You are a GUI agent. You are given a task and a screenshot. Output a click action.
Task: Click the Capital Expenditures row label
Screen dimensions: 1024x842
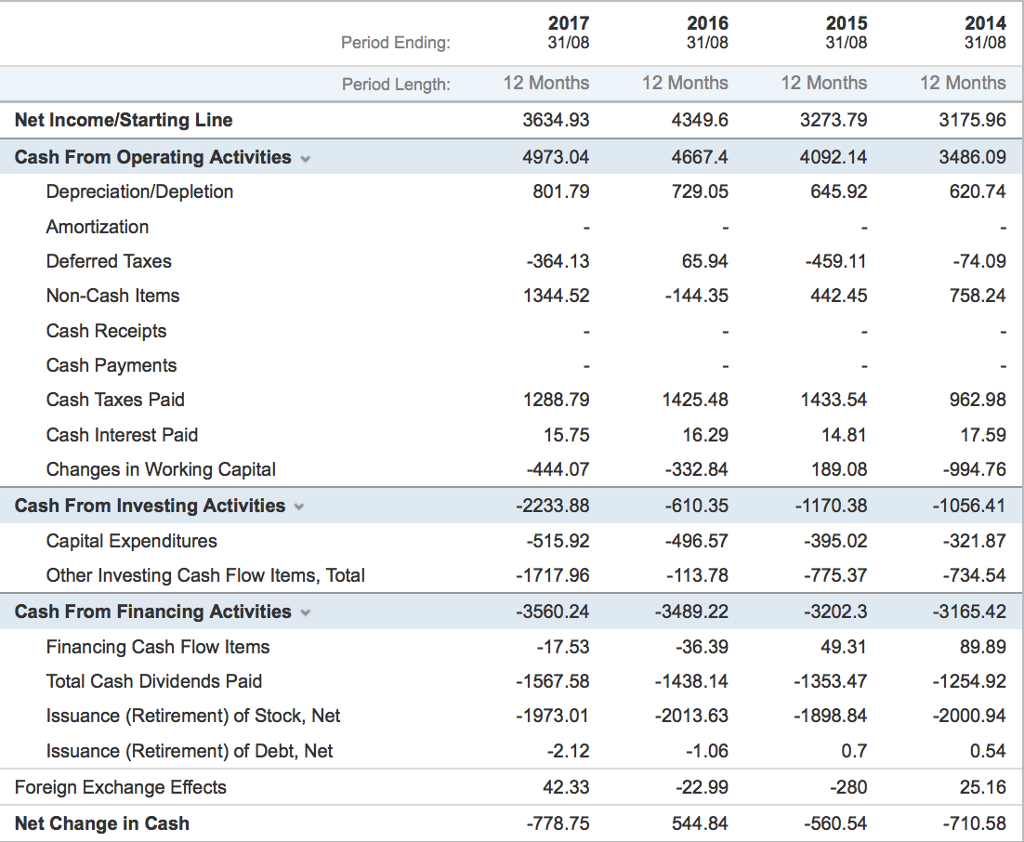pyautogui.click(x=131, y=540)
